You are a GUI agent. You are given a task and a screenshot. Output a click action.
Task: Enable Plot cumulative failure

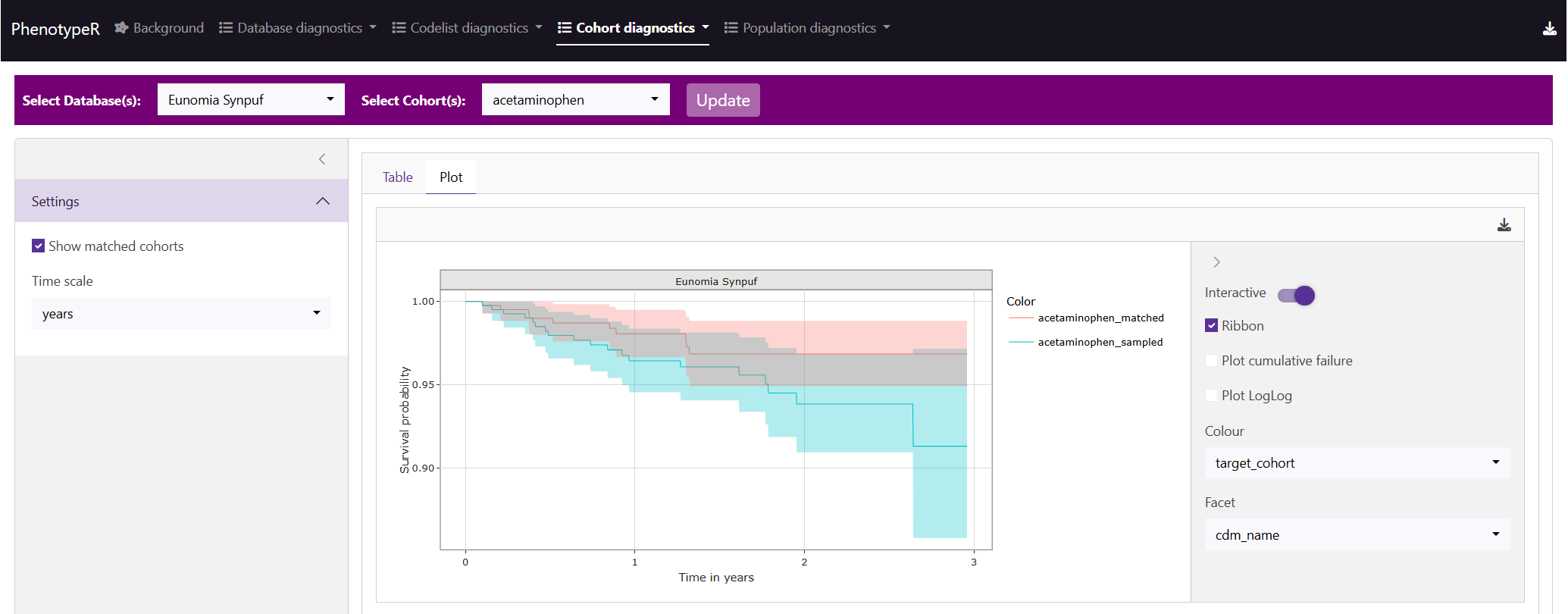[1211, 361]
